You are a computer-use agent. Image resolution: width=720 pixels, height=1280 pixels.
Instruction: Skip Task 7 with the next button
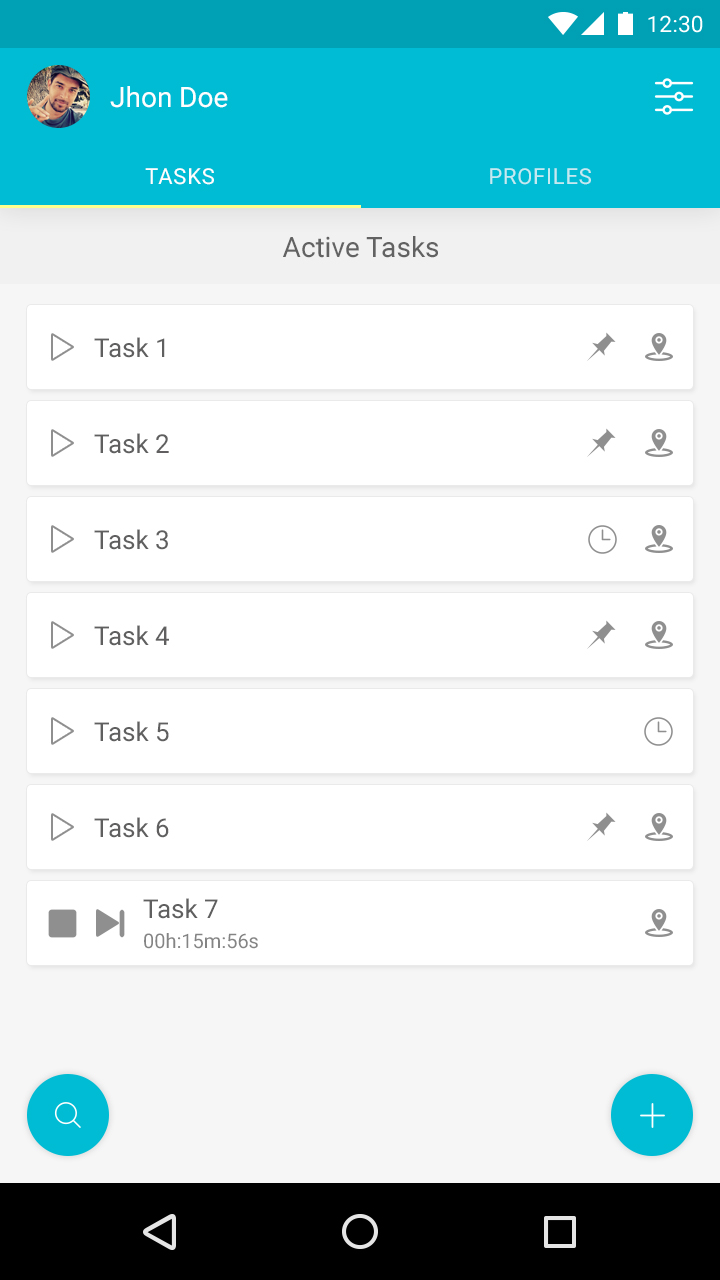[x=110, y=923]
